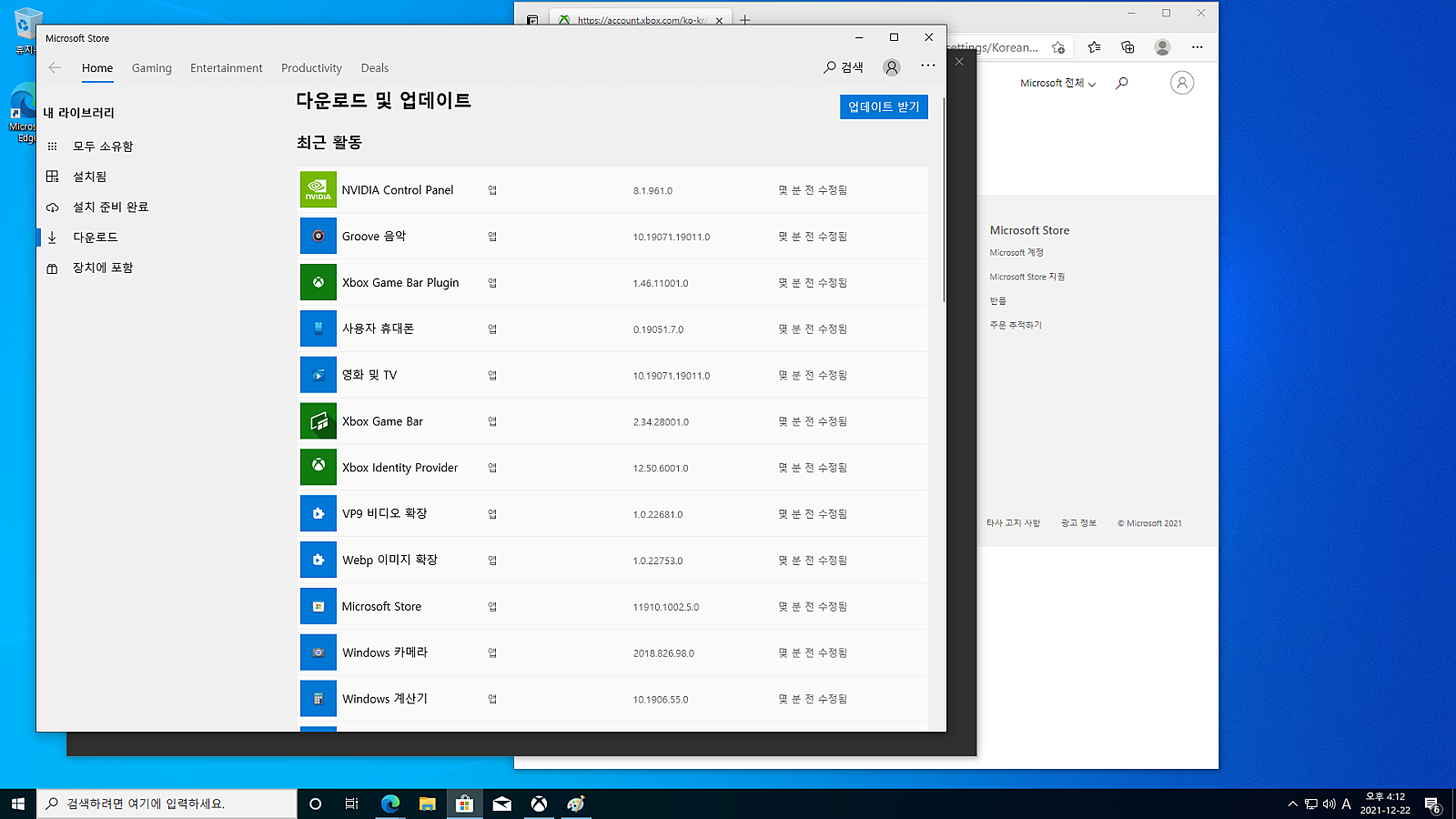The height and width of the screenshot is (819, 1456).
Task: Switch to the Gaming tab
Action: pyautogui.click(x=152, y=68)
